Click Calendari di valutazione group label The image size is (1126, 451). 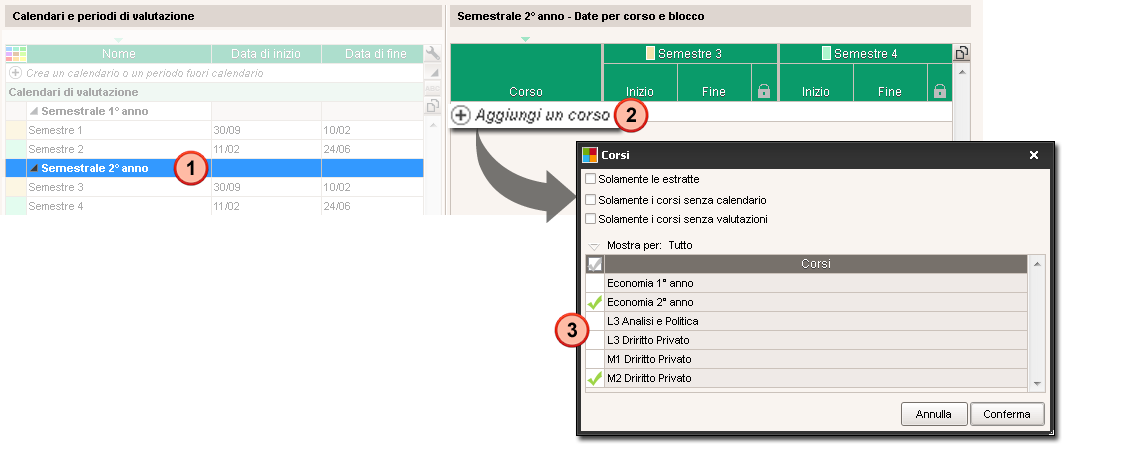coord(73,92)
